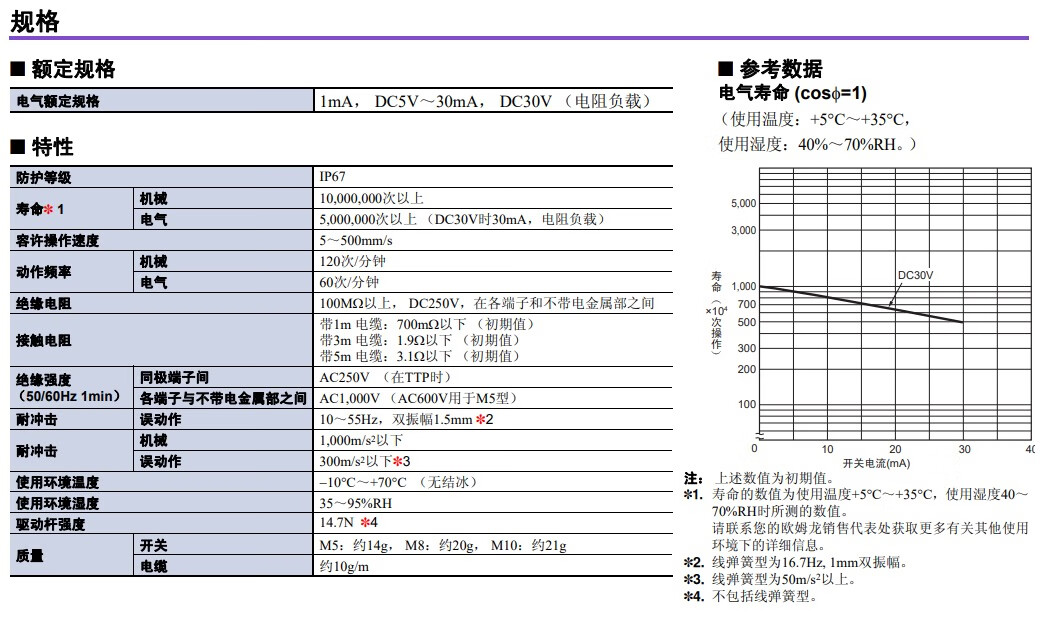
Task: Click the black square before 参考数据
Action: (726, 70)
